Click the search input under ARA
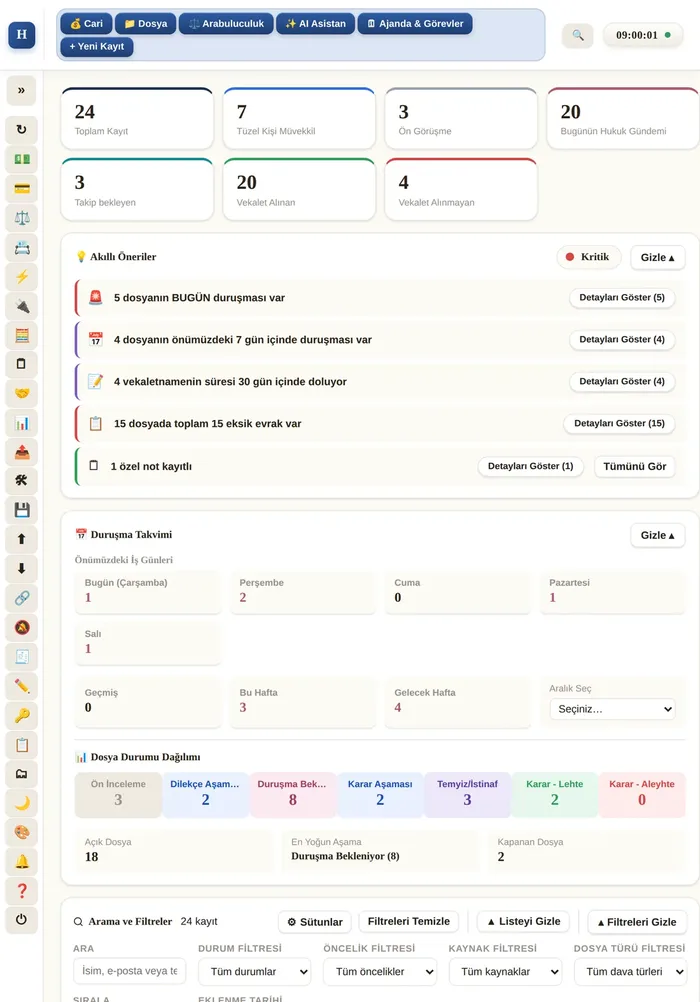The height and width of the screenshot is (1002, 700). (129, 971)
